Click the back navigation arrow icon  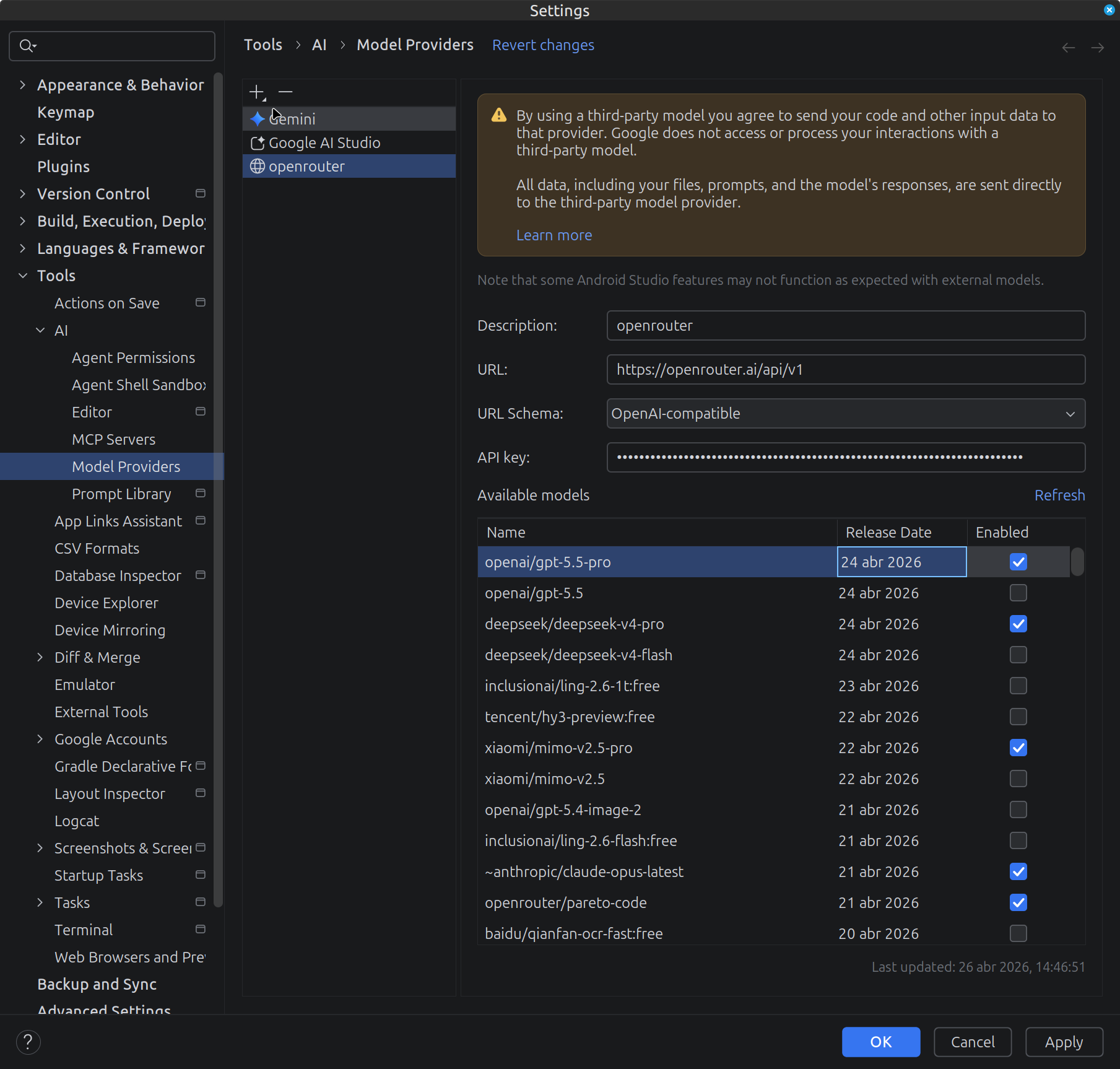click(x=1068, y=48)
